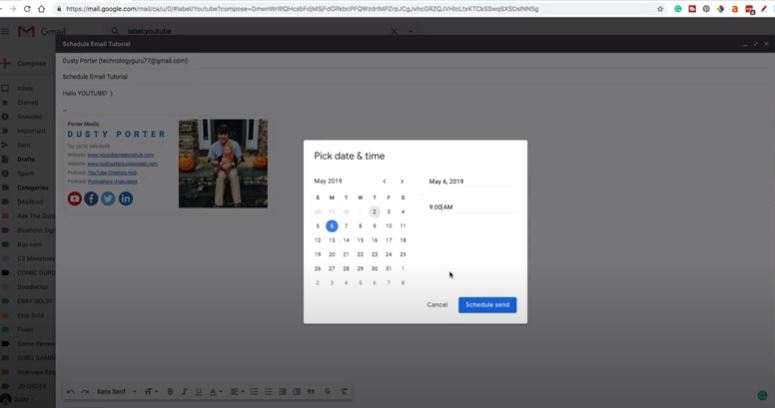Open the Inbox folder

tap(25, 88)
